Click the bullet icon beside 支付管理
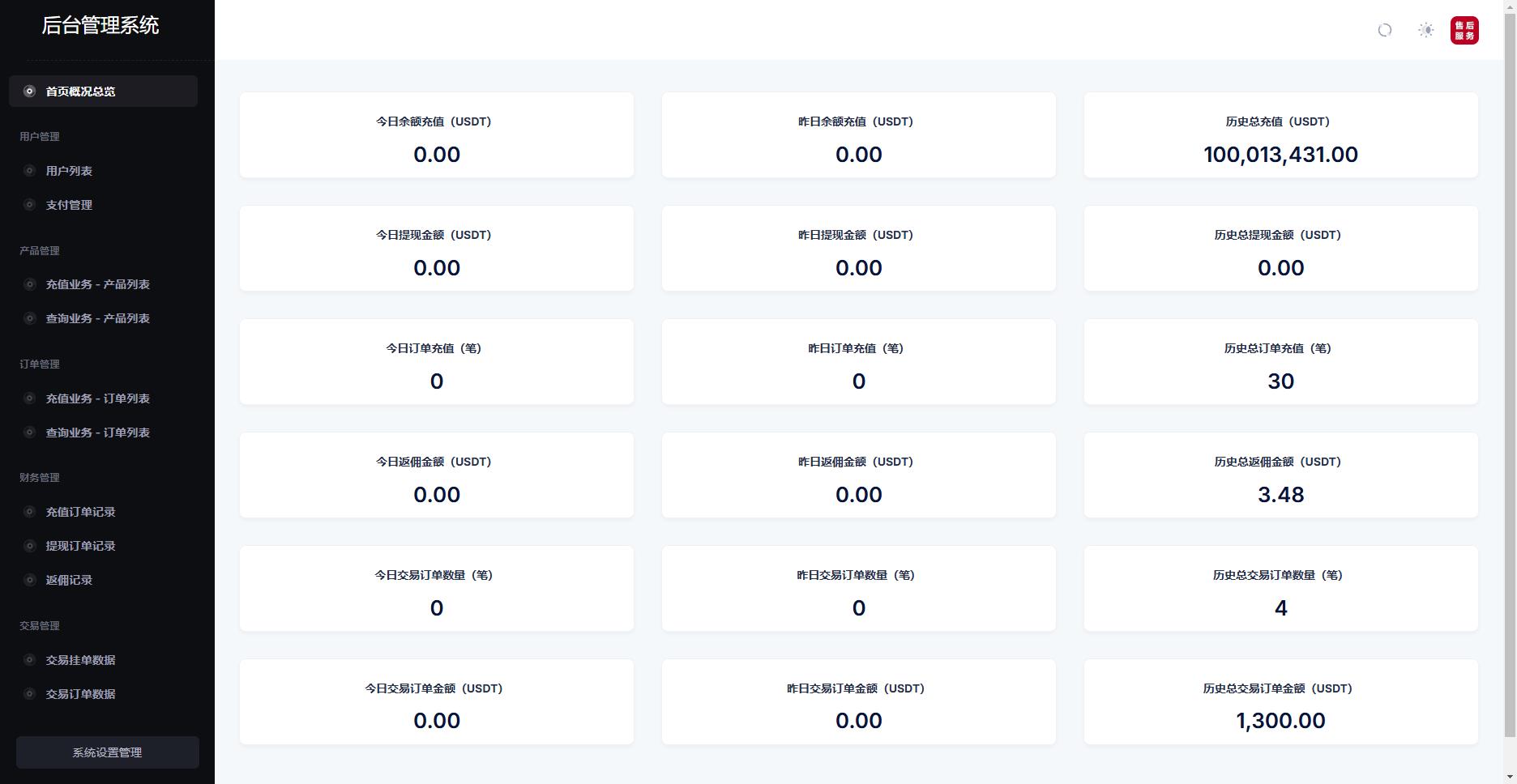 (29, 205)
